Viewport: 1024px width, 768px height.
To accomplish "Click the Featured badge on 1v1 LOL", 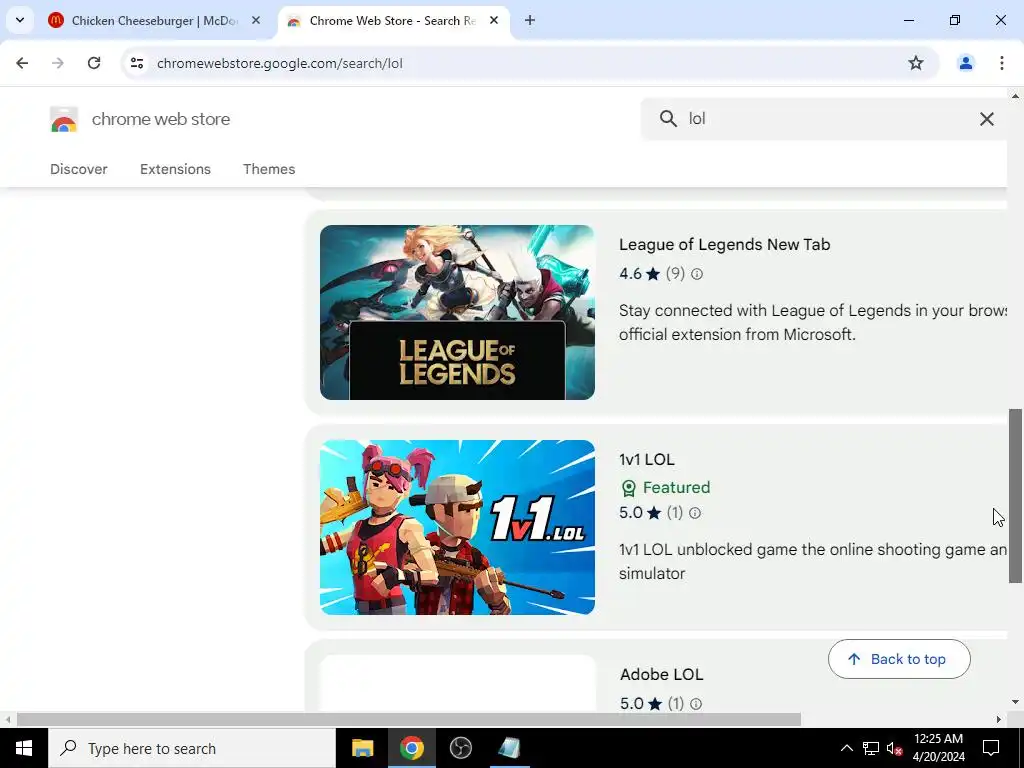I will [x=665, y=488].
